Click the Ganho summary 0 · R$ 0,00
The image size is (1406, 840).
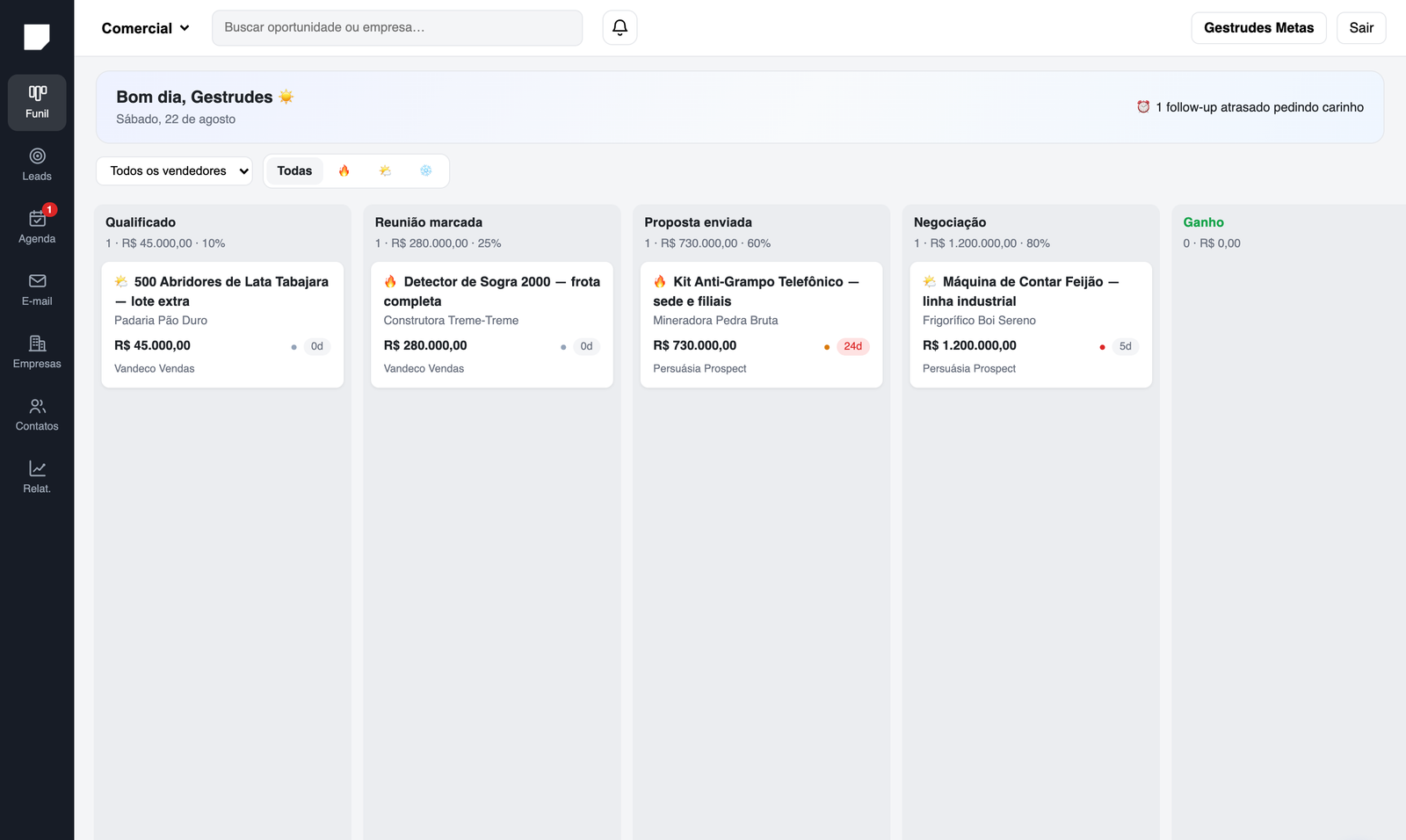coord(1212,243)
